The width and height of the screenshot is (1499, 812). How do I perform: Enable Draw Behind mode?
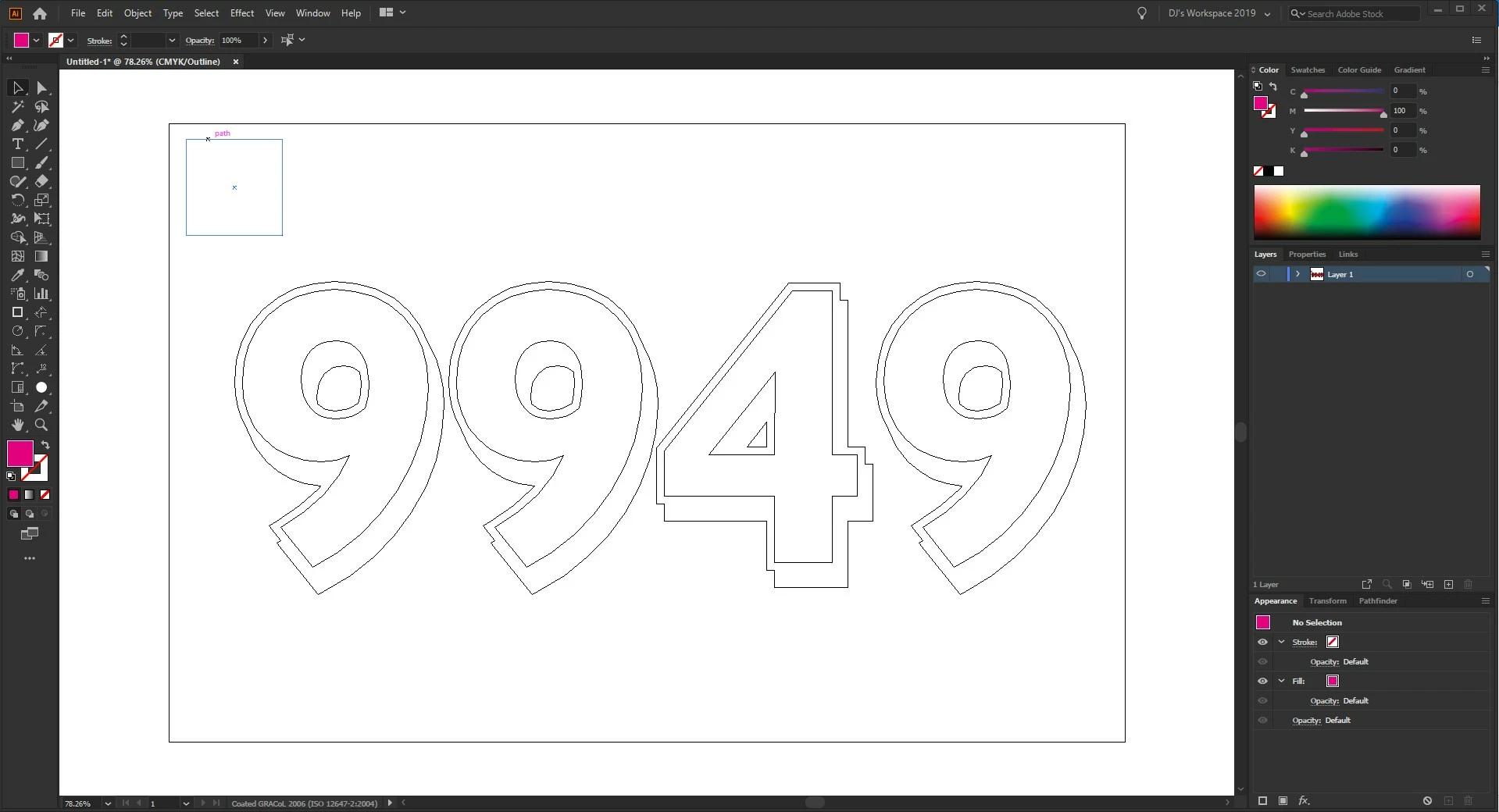30,514
